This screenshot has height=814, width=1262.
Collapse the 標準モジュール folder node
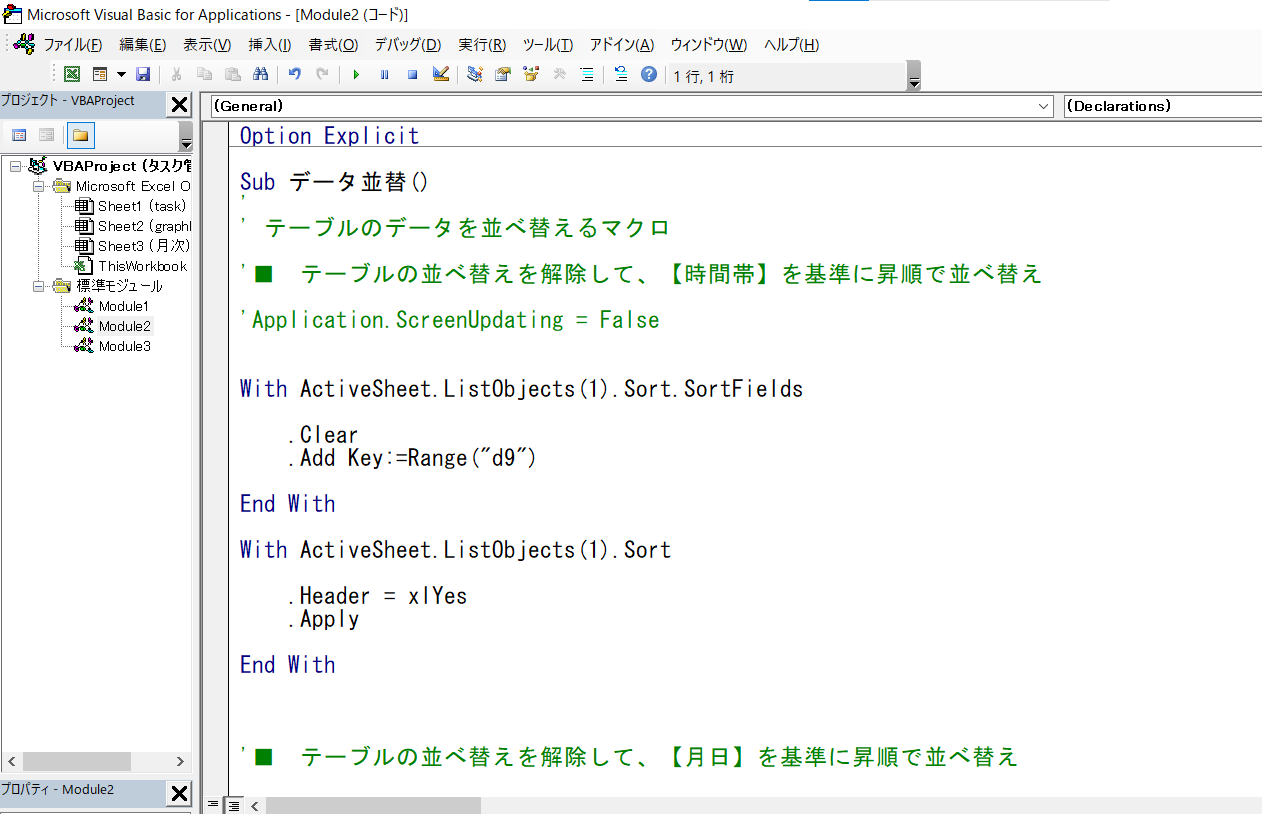pyautogui.click(x=39, y=286)
